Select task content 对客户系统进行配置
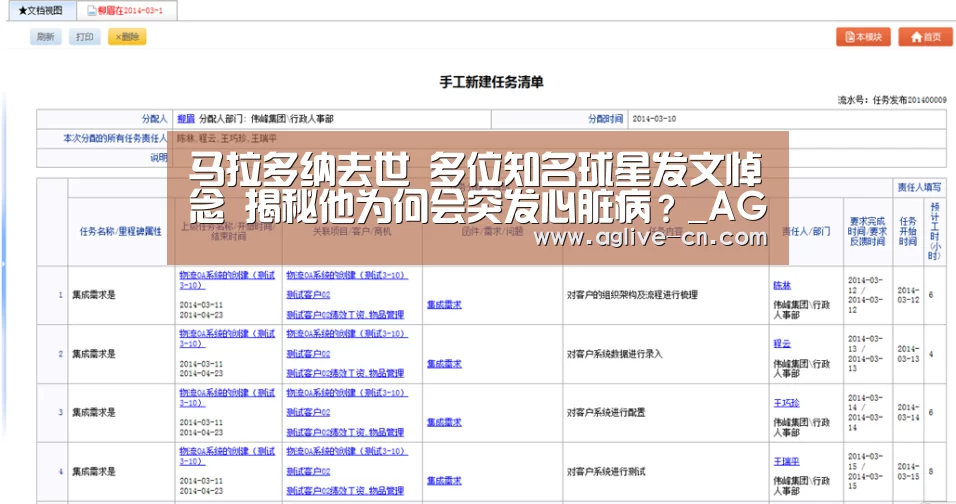 (606, 412)
